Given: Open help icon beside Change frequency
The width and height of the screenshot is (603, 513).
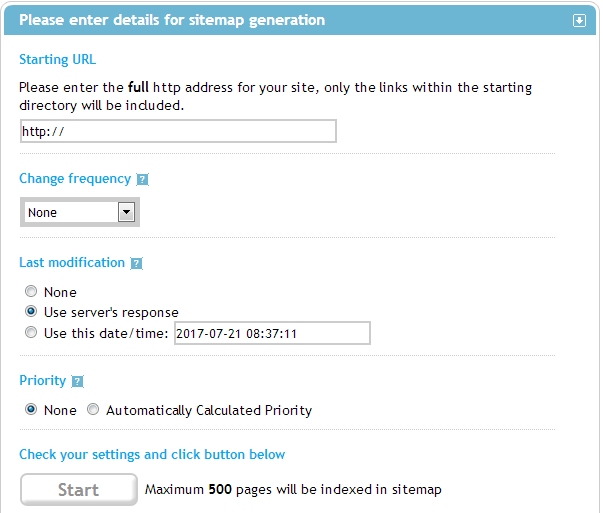Looking at the screenshot, I should [x=142, y=180].
